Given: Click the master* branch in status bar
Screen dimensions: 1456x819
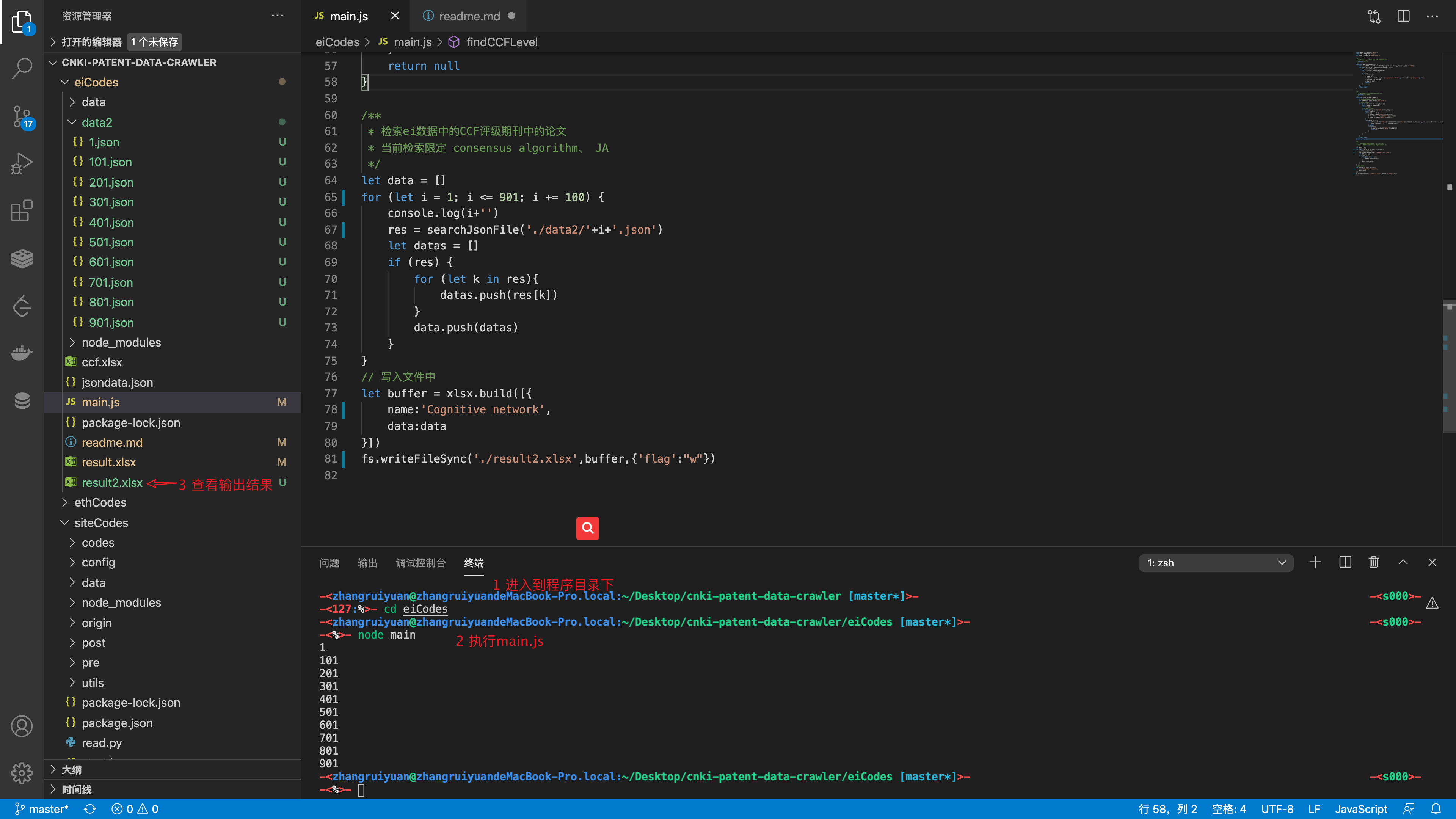Looking at the screenshot, I should pos(42,809).
